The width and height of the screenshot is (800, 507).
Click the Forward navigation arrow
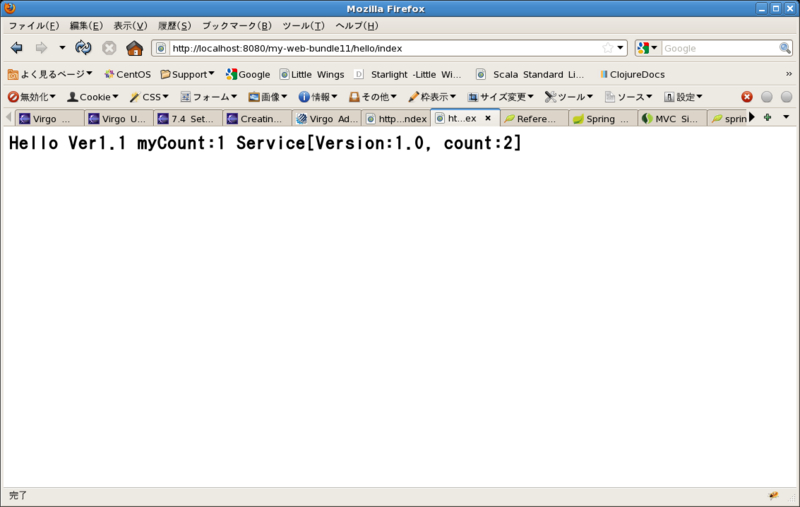pyautogui.click(x=41, y=48)
